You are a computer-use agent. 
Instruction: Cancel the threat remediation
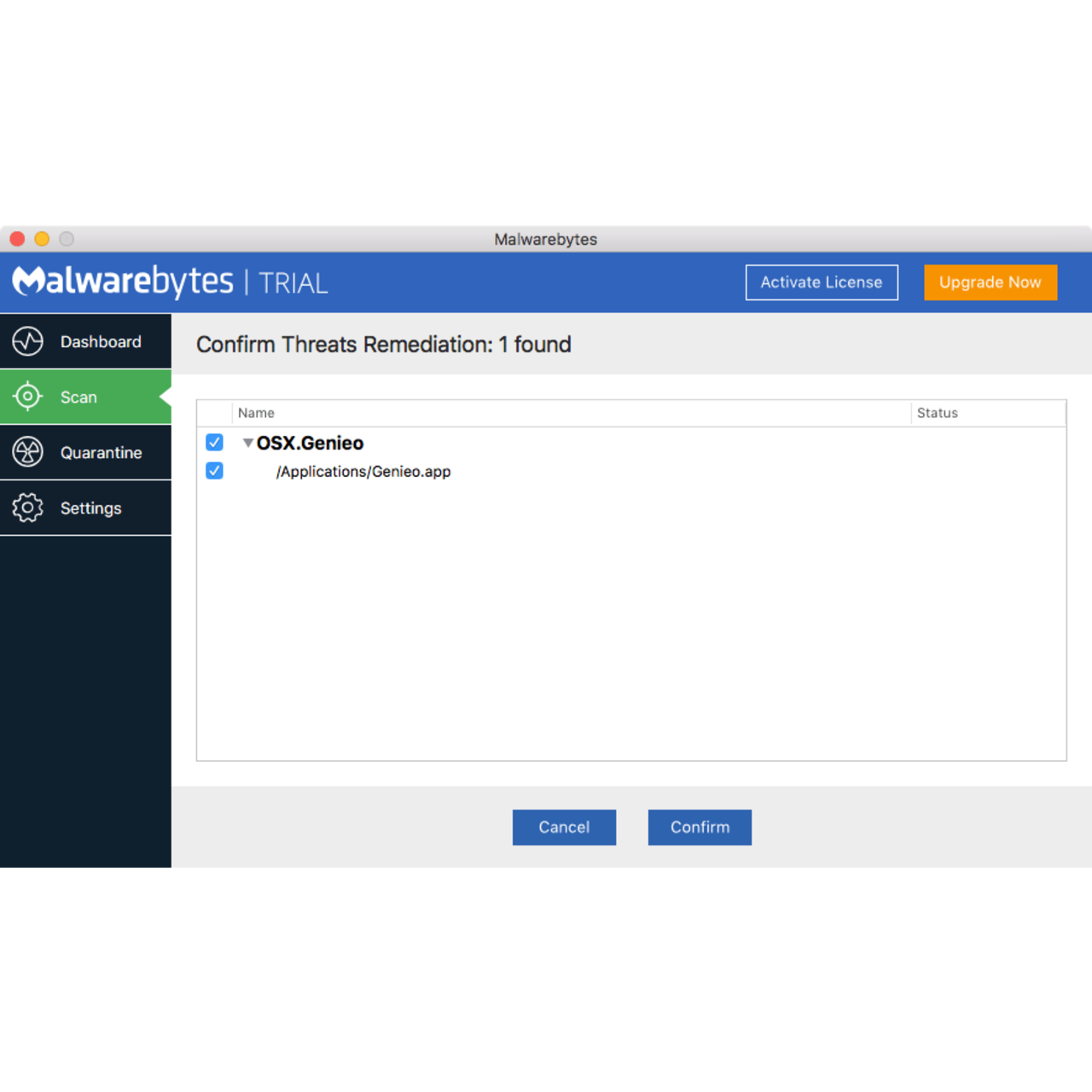point(564,828)
